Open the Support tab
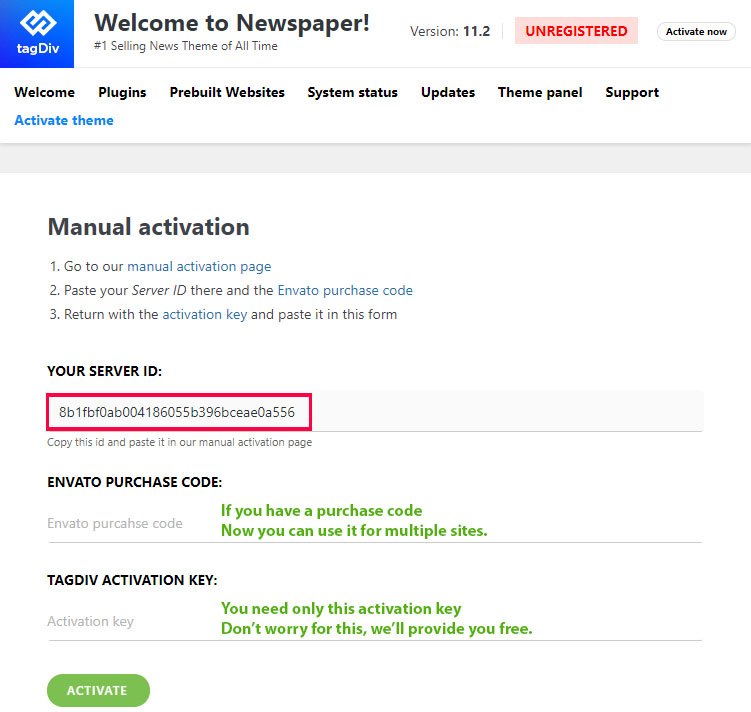This screenshot has width=751, height=712. [632, 92]
